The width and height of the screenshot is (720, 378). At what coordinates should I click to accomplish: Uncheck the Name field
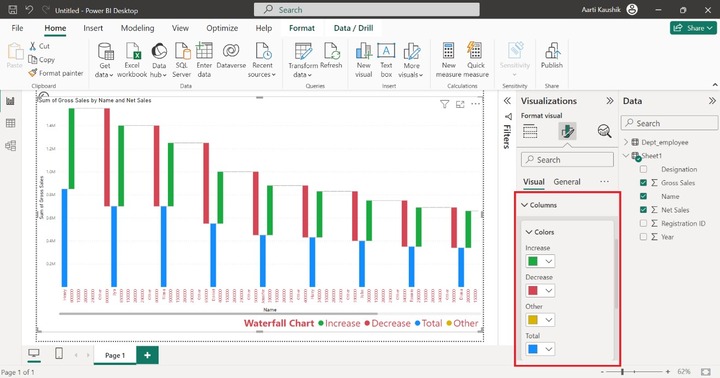point(643,196)
